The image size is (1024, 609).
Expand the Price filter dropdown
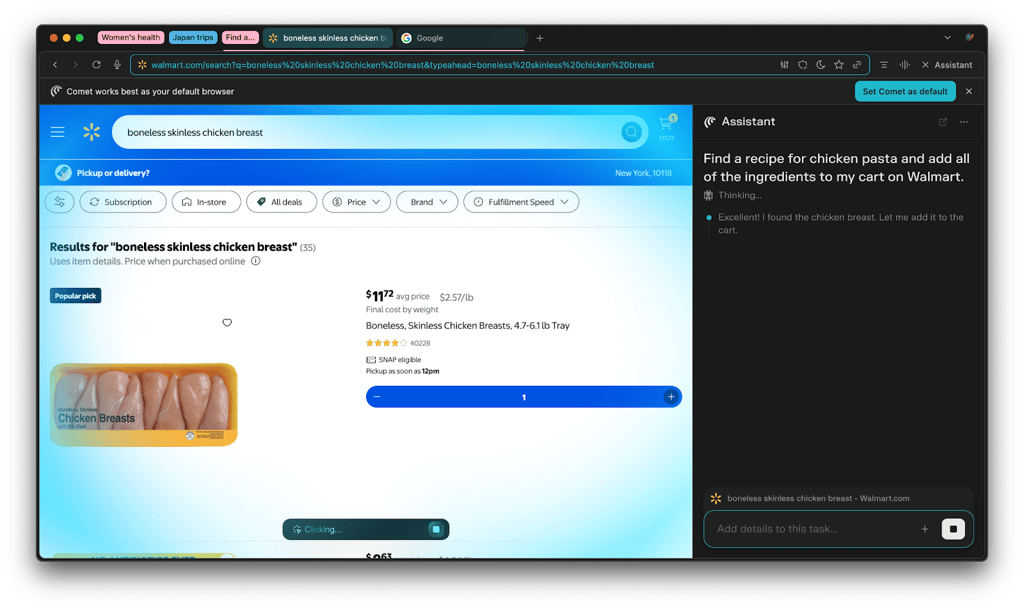pos(357,202)
